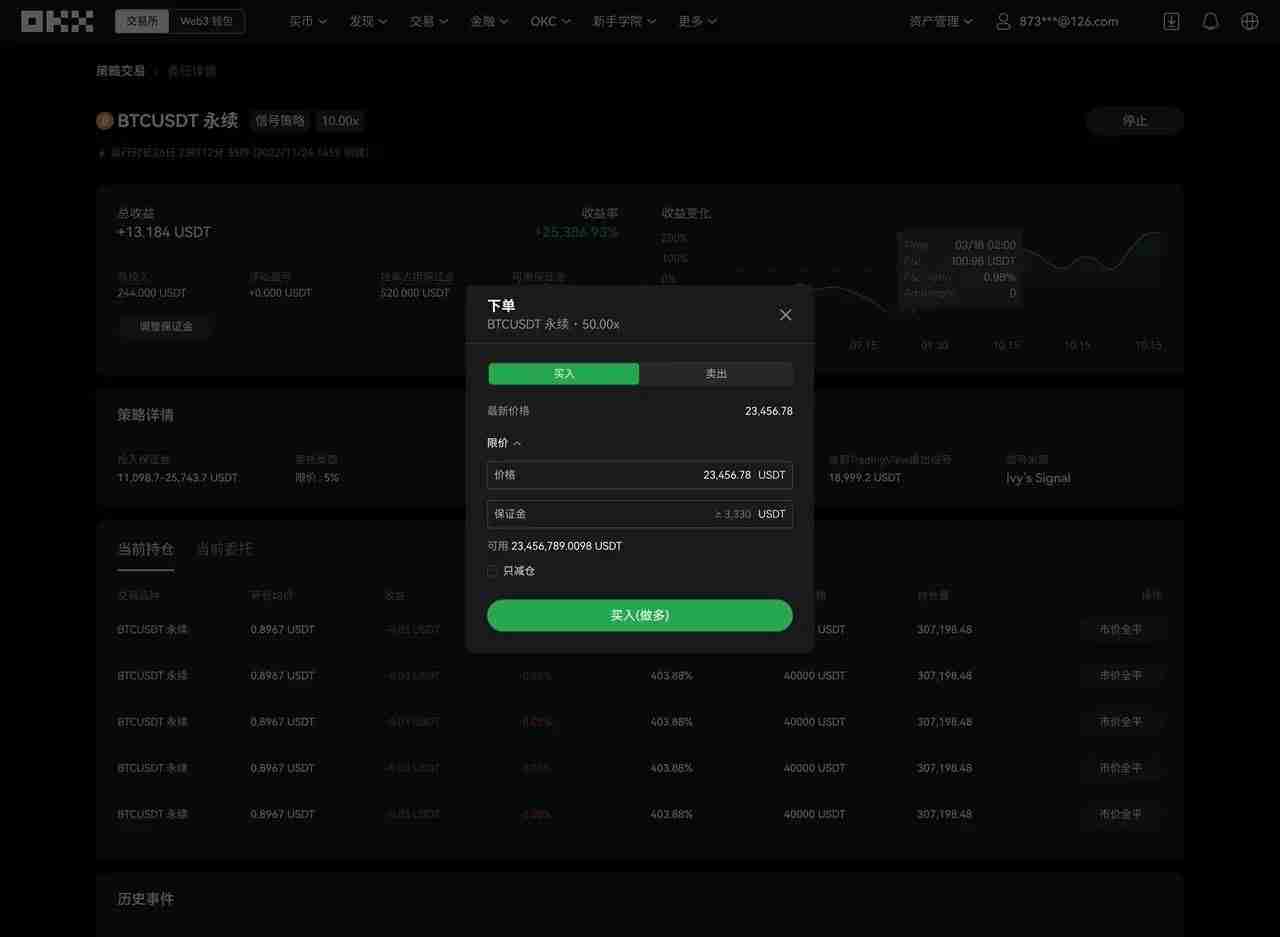Switch to the 卖出 side
1280x937 pixels.
pyautogui.click(x=716, y=373)
